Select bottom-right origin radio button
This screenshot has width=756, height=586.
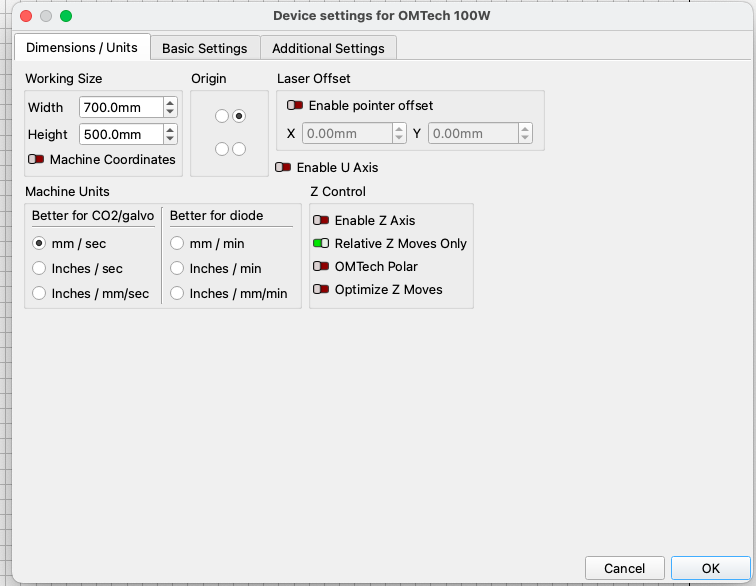pyautogui.click(x=239, y=149)
